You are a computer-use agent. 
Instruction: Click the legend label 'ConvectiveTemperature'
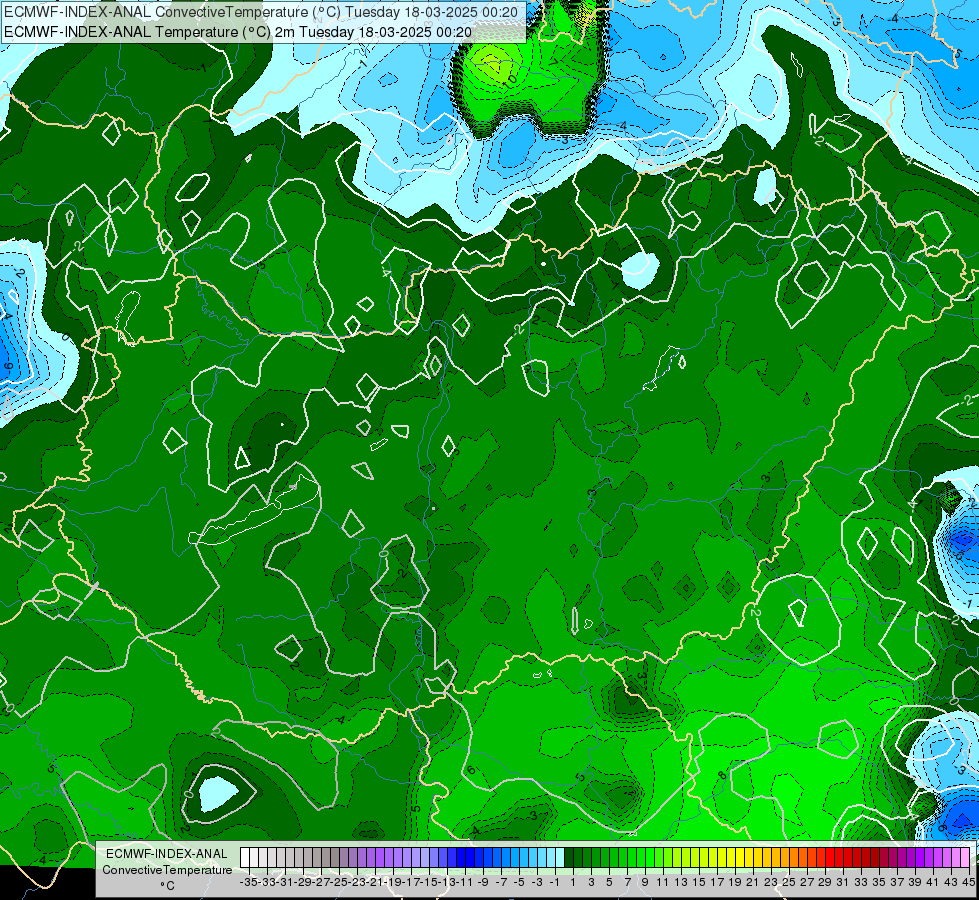(167, 869)
